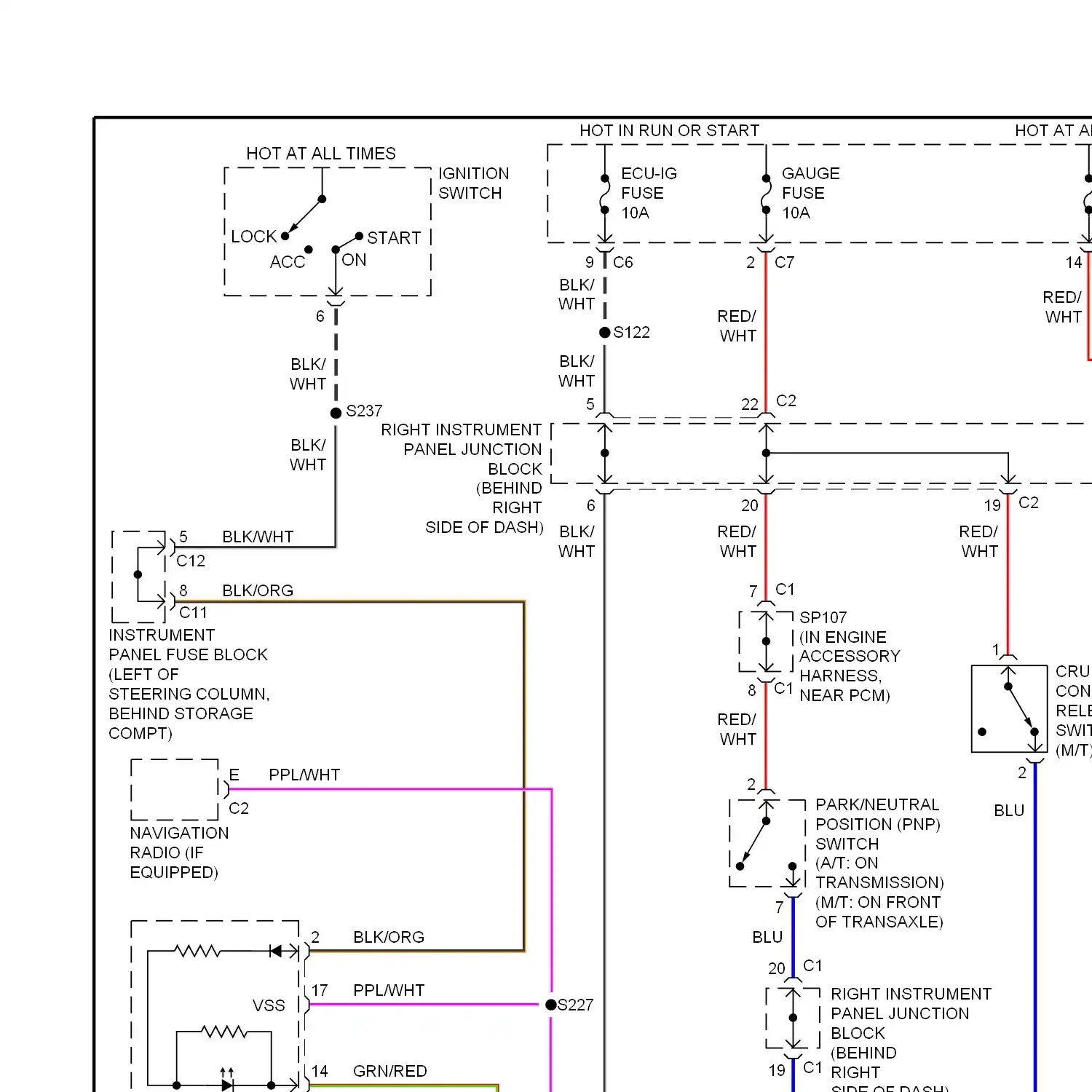Image resolution: width=1092 pixels, height=1092 pixels.
Task: Click the START position label
Action: [394, 238]
